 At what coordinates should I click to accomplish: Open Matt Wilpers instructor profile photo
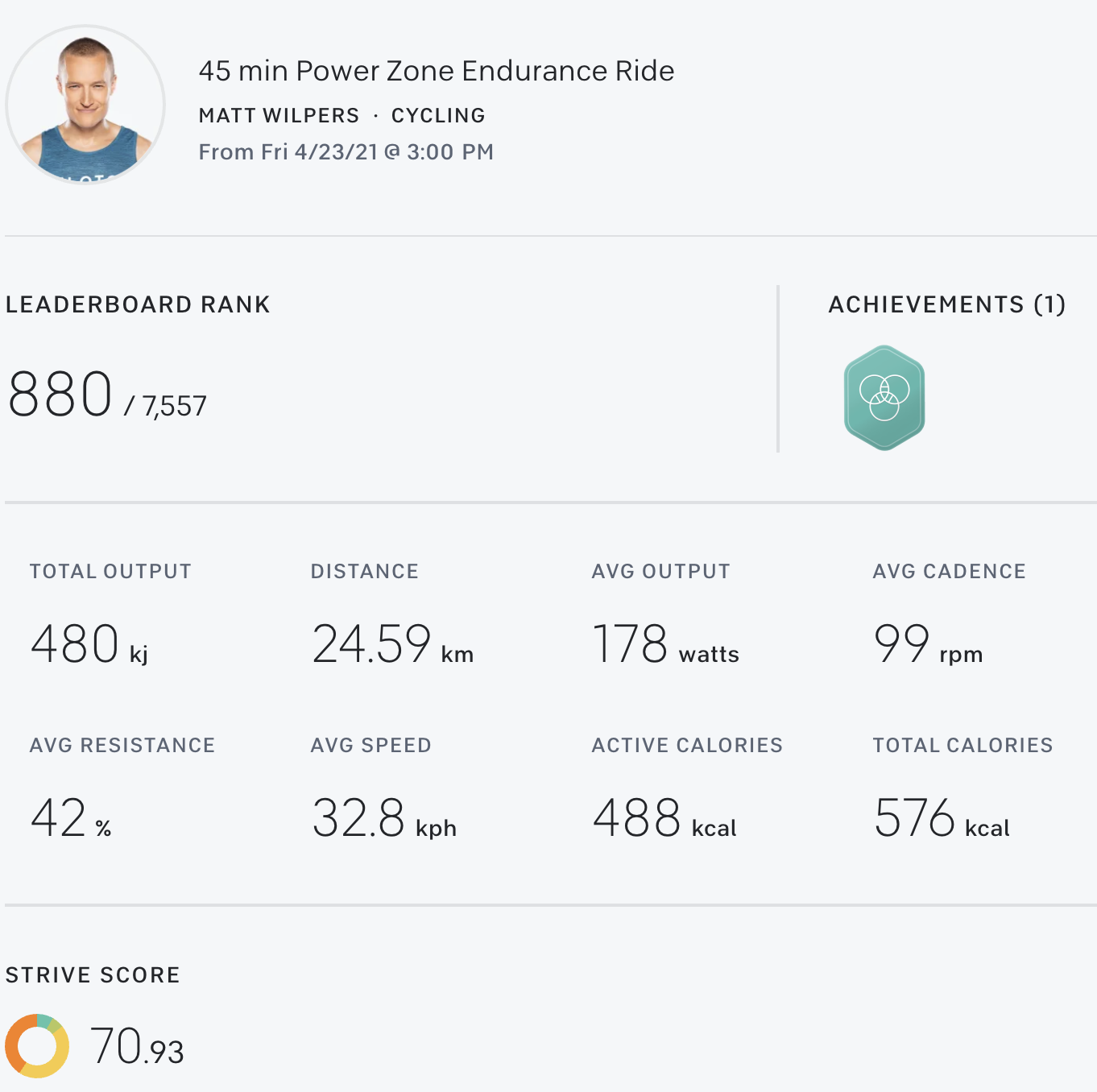coord(85,105)
